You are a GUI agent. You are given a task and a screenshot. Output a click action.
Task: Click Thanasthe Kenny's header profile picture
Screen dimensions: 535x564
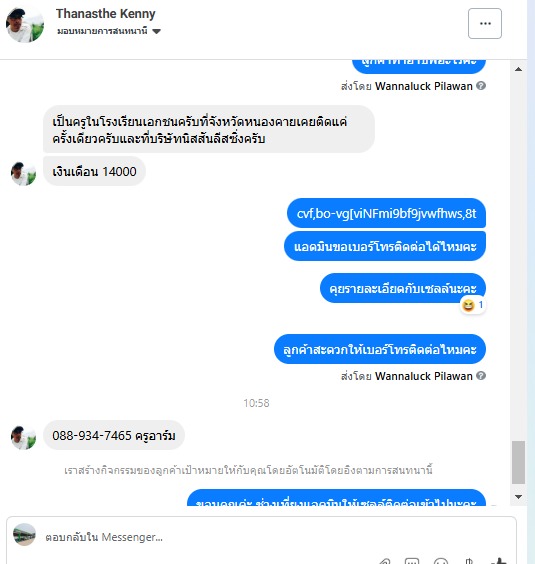coord(25,25)
